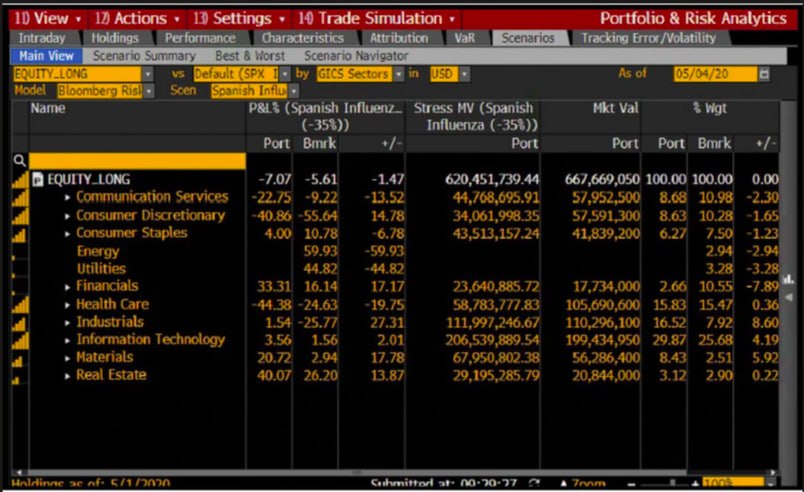Click market value 667,669,050
Screen dimensions: 804x492
602,179
